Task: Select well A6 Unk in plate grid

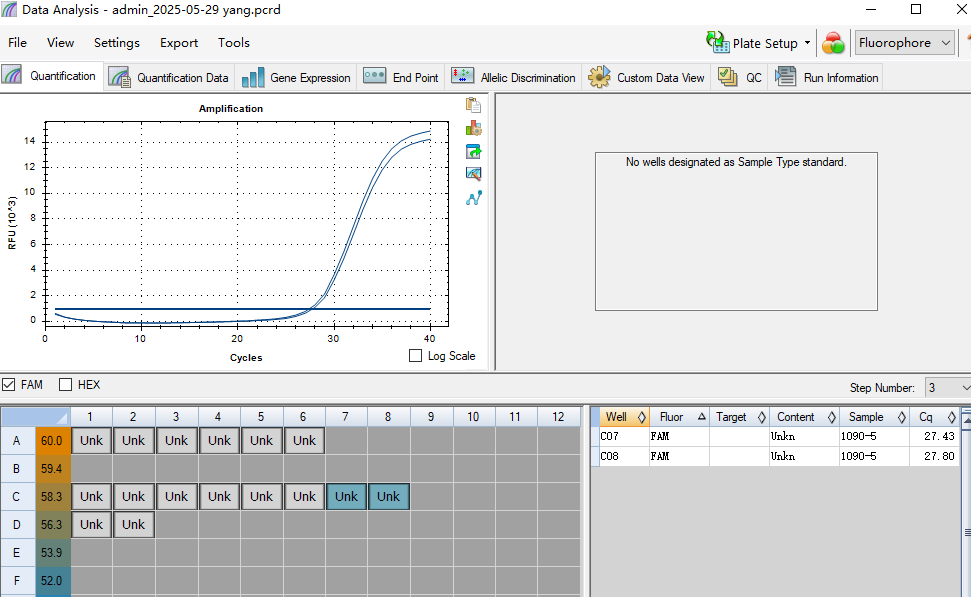Action: click(304, 440)
